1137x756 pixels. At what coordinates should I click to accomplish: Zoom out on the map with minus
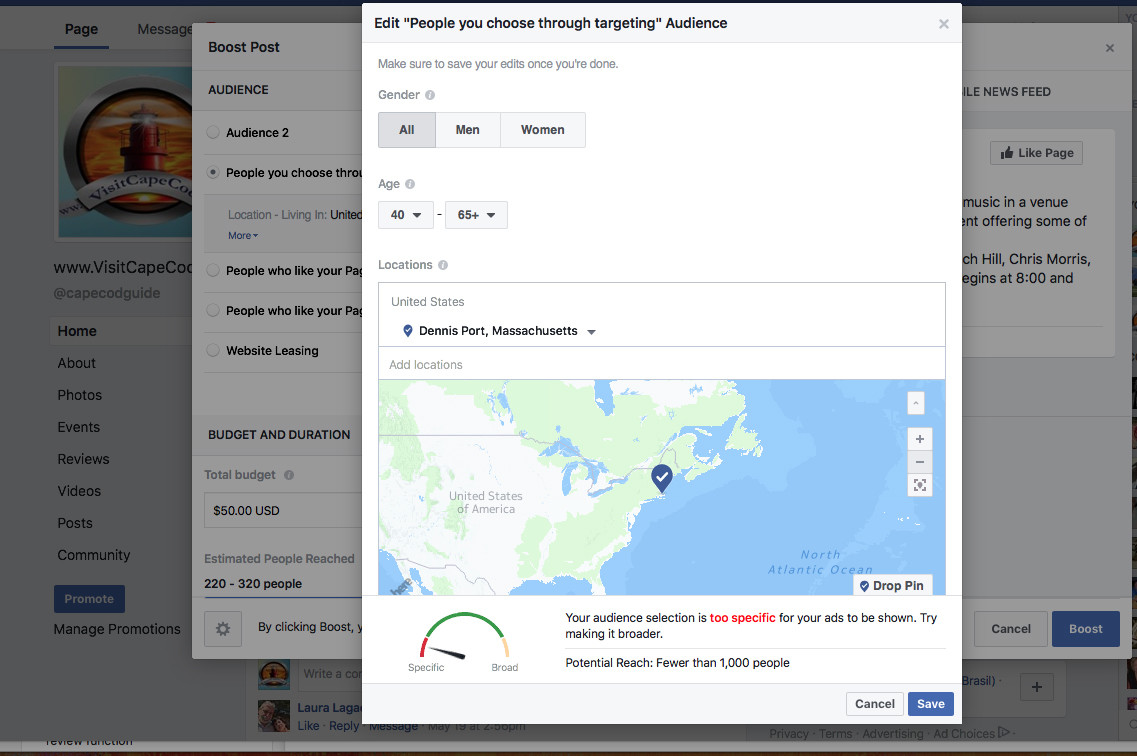(919, 462)
